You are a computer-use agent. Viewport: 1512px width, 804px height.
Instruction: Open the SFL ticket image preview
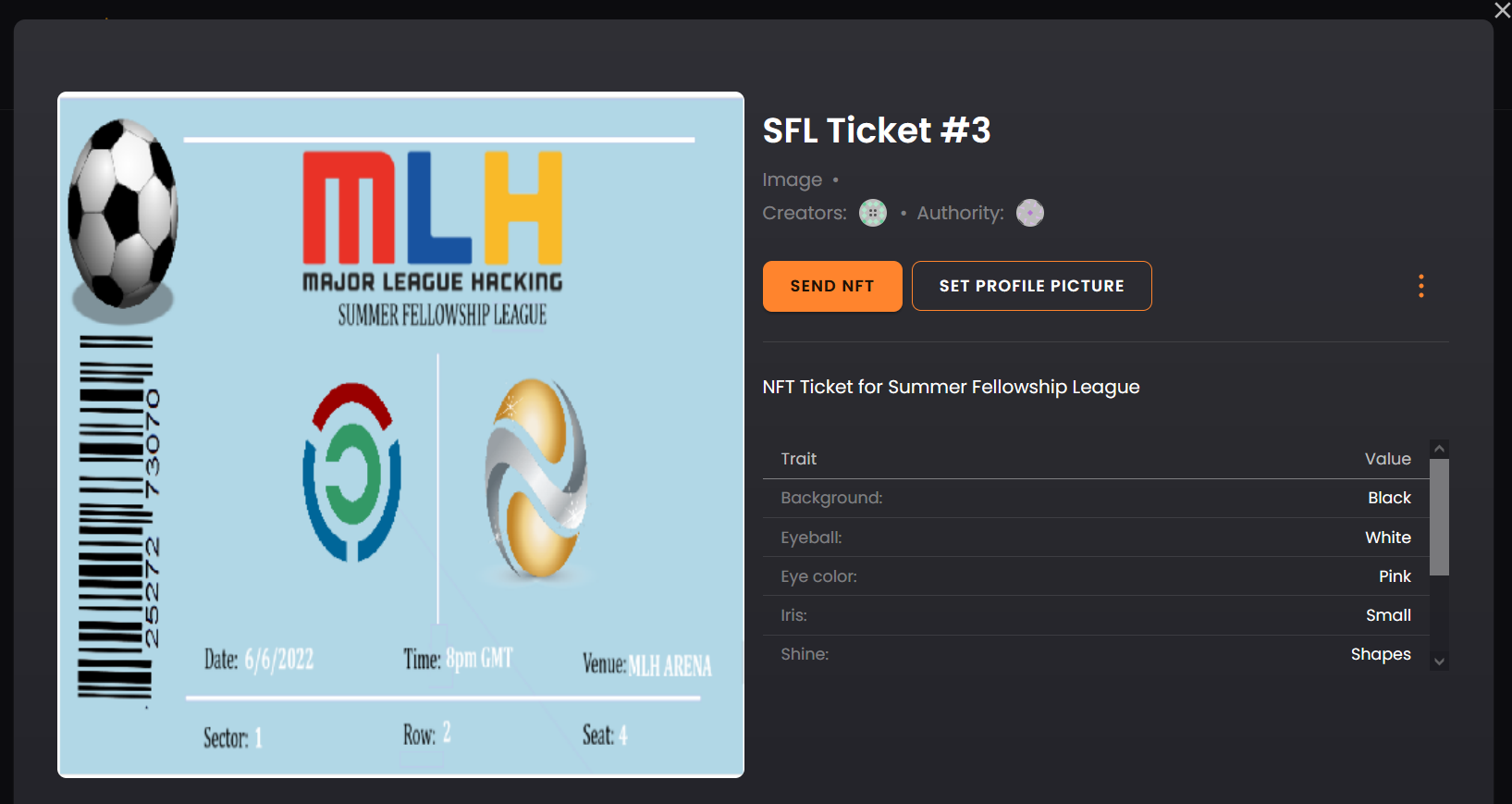(x=400, y=435)
